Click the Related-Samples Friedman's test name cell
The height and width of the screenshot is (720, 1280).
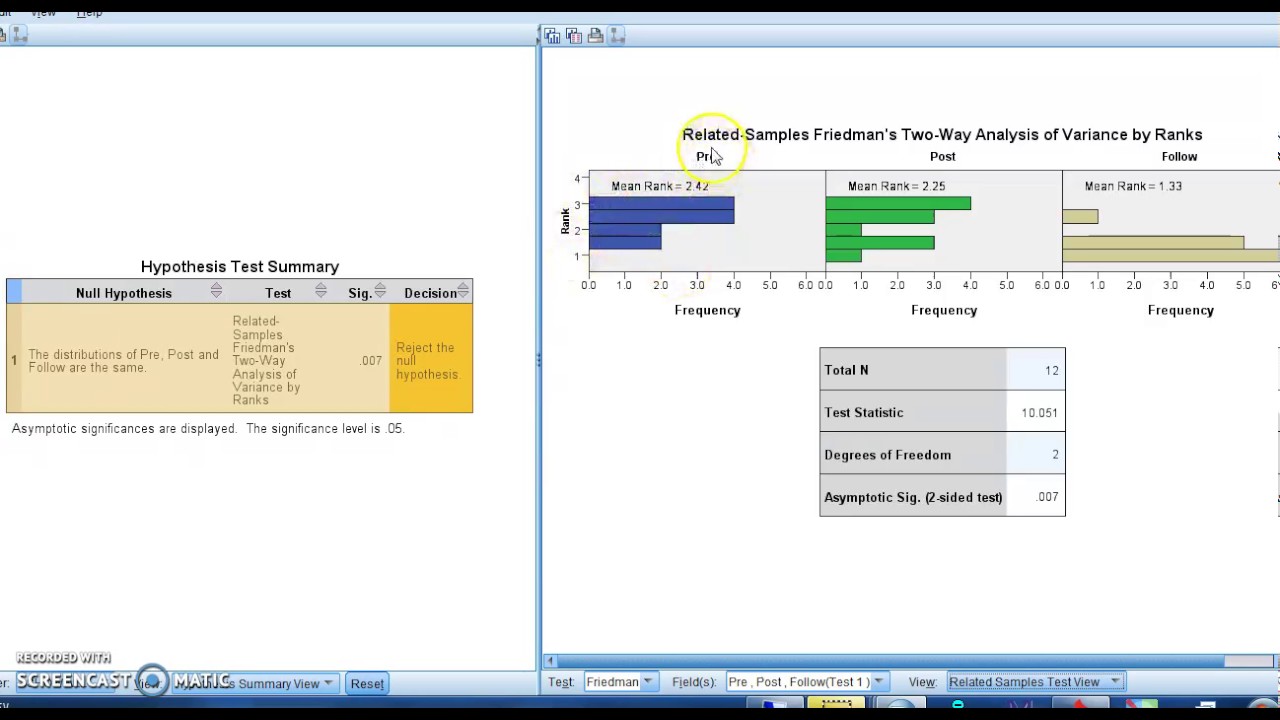coord(267,360)
